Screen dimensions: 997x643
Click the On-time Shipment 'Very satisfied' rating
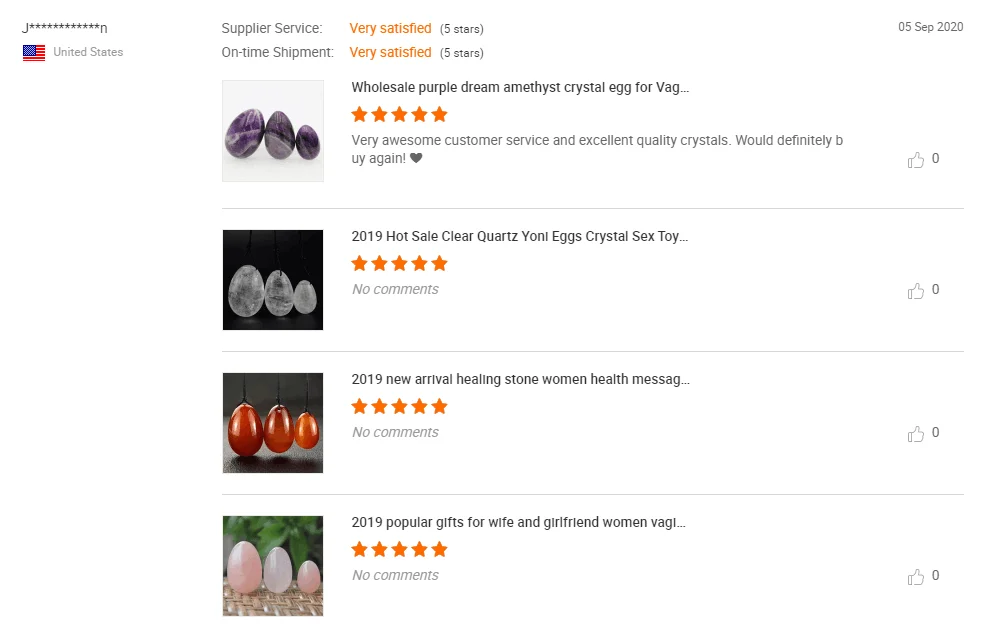coord(390,53)
